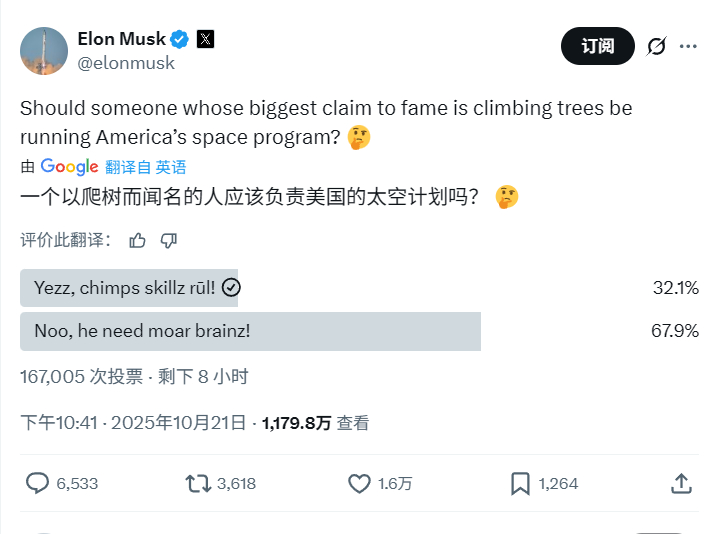This screenshot has height=534, width=719.
Task: Click the 翻译自 英语 translation link
Action: point(145,167)
